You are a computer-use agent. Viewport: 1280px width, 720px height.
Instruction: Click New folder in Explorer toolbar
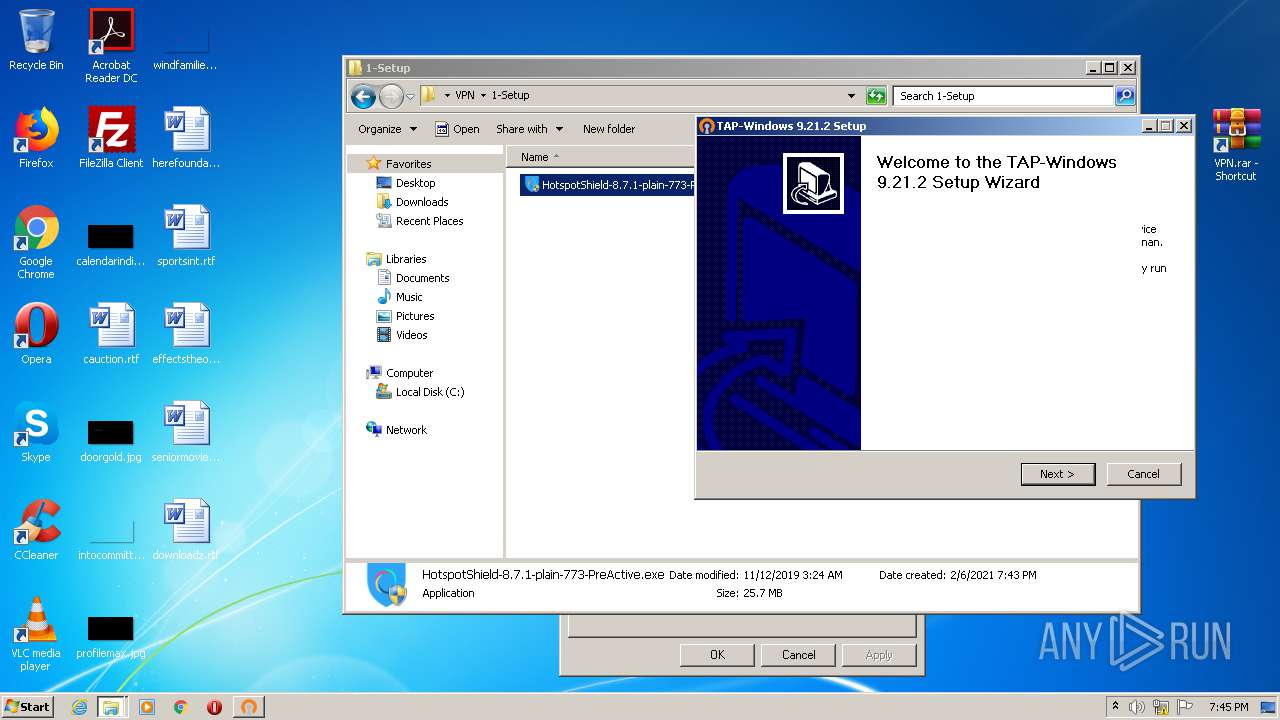[609, 129]
